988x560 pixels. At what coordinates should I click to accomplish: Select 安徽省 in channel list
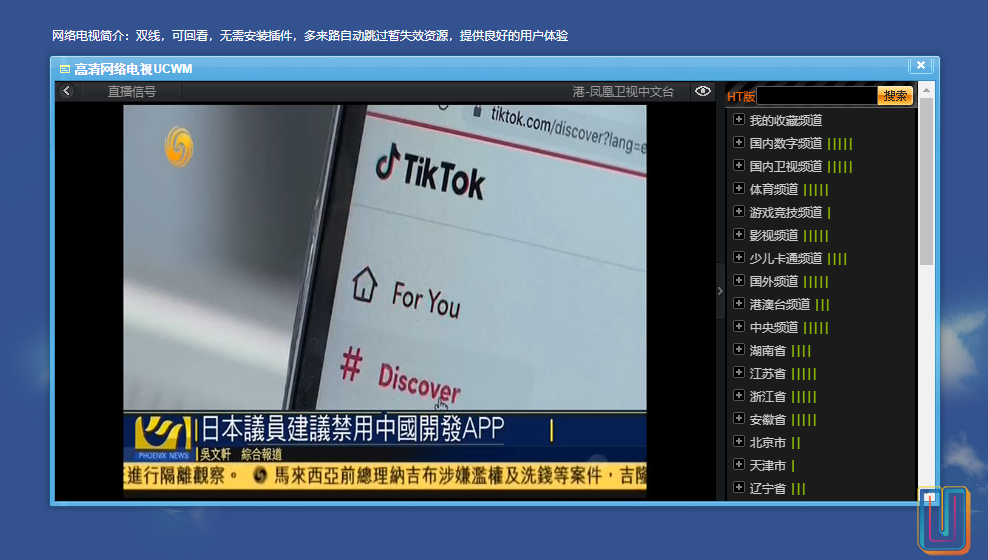click(767, 420)
